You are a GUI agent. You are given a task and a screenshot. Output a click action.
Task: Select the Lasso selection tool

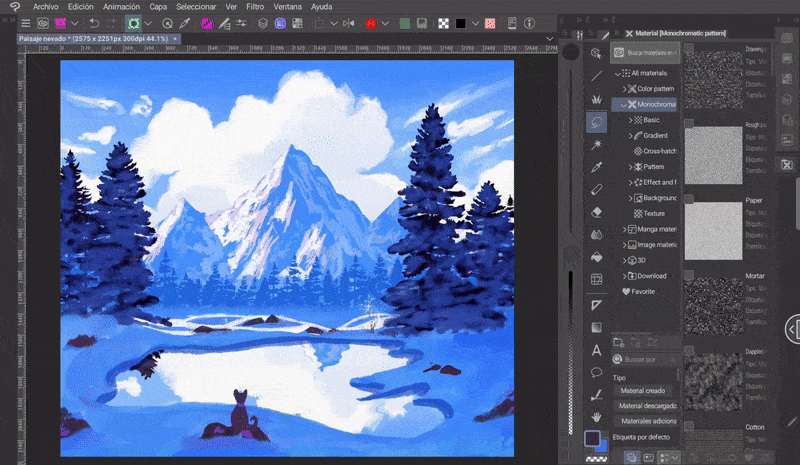(x=596, y=123)
